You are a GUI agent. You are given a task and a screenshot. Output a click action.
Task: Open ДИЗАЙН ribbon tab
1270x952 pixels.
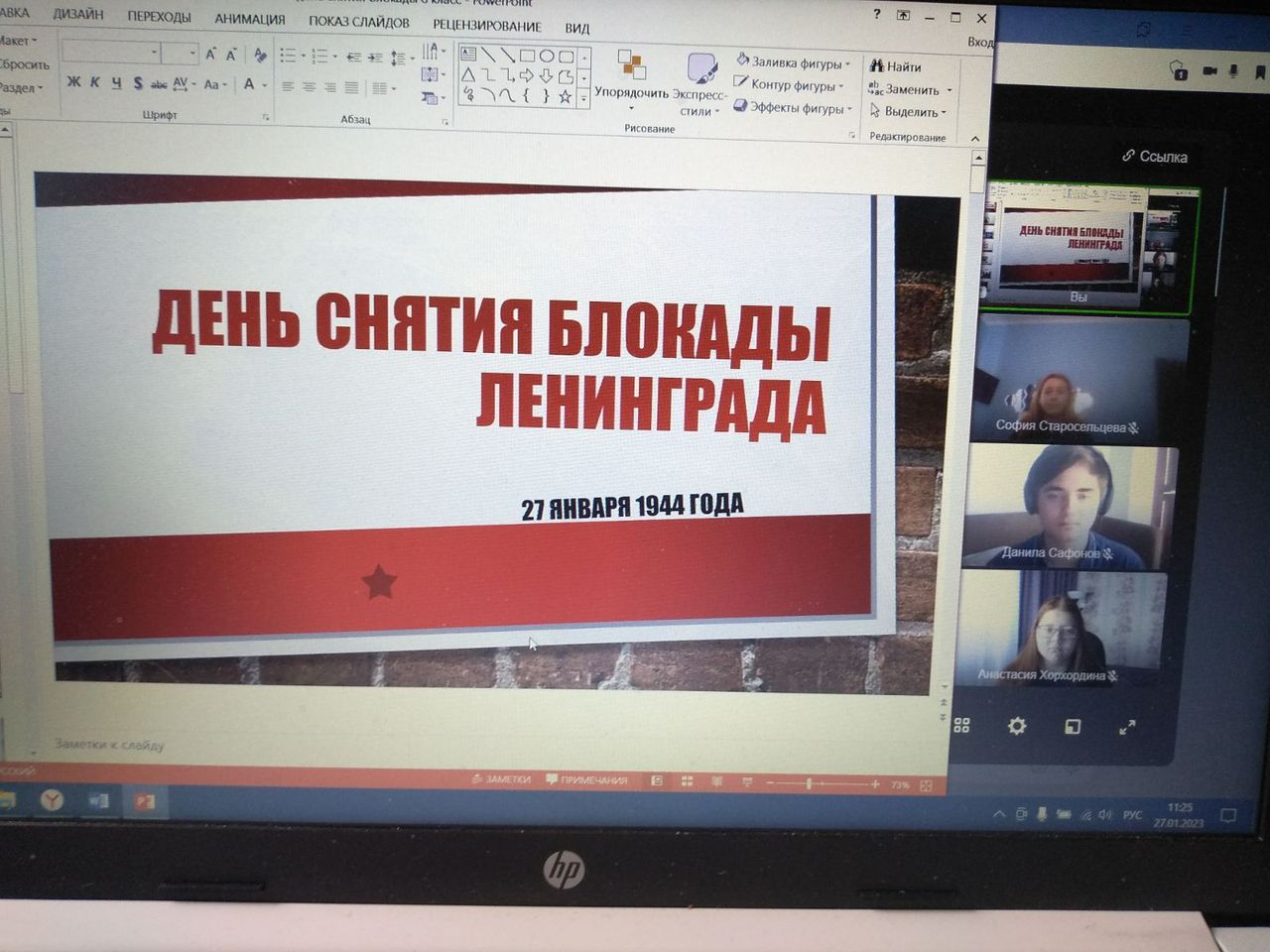click(78, 14)
